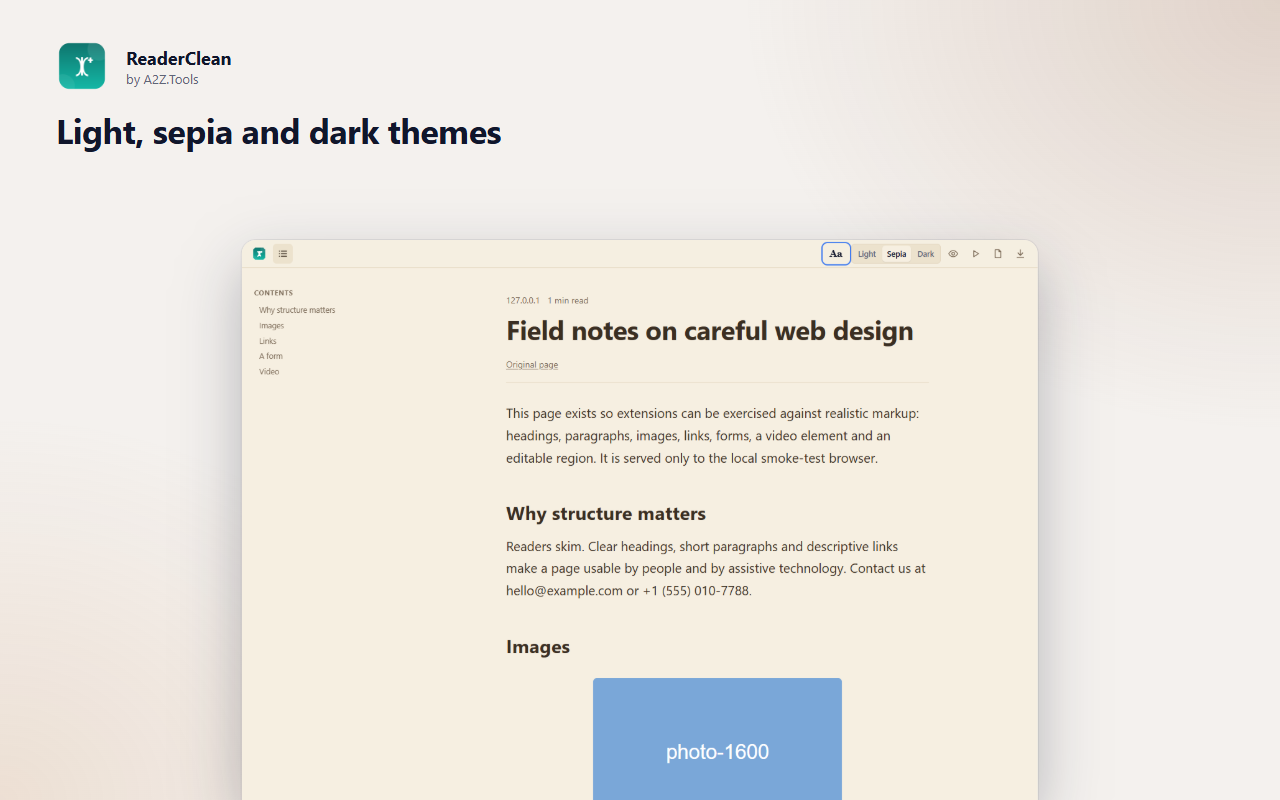Jump to A form in contents

click(x=271, y=356)
